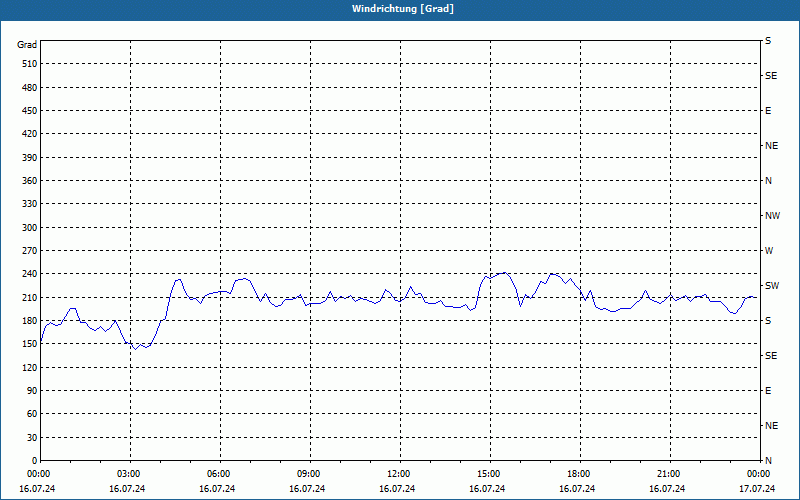Select the 150 y-axis value
Image resolution: width=800 pixels, height=500 pixels.
click(x=30, y=344)
